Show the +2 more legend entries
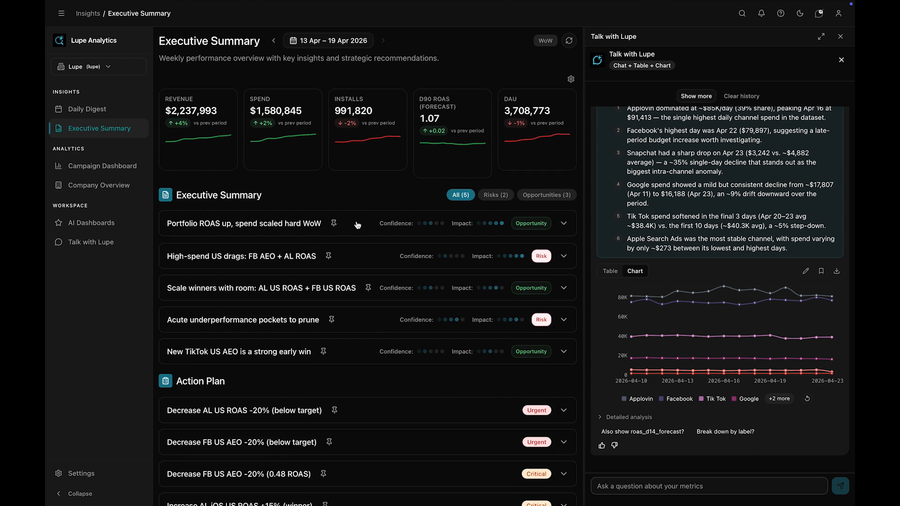This screenshot has width=900, height=506. tap(779, 399)
